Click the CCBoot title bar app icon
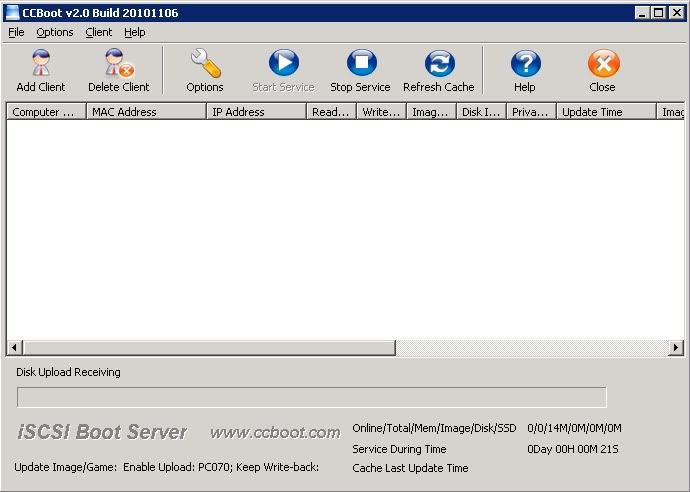 [x=12, y=13]
